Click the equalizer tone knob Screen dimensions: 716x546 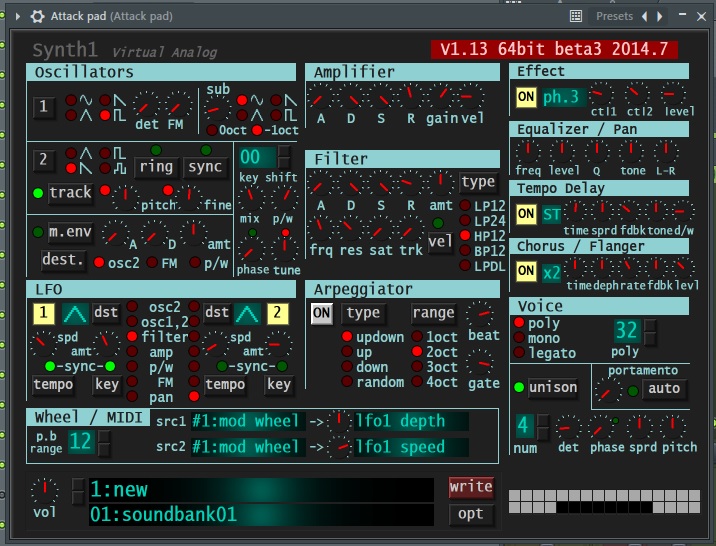pyautogui.click(x=632, y=152)
